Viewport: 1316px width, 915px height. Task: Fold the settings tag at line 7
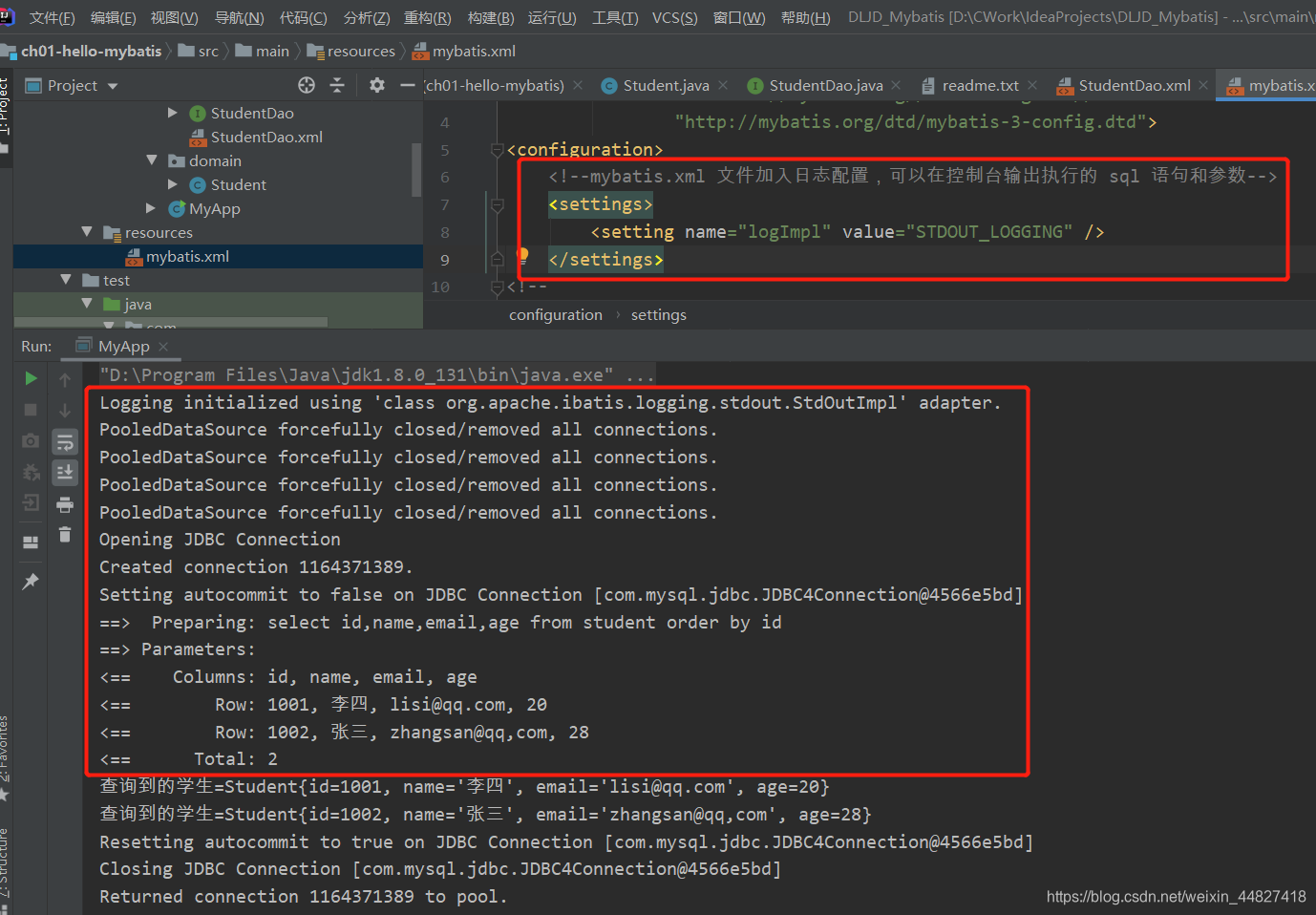point(497,204)
